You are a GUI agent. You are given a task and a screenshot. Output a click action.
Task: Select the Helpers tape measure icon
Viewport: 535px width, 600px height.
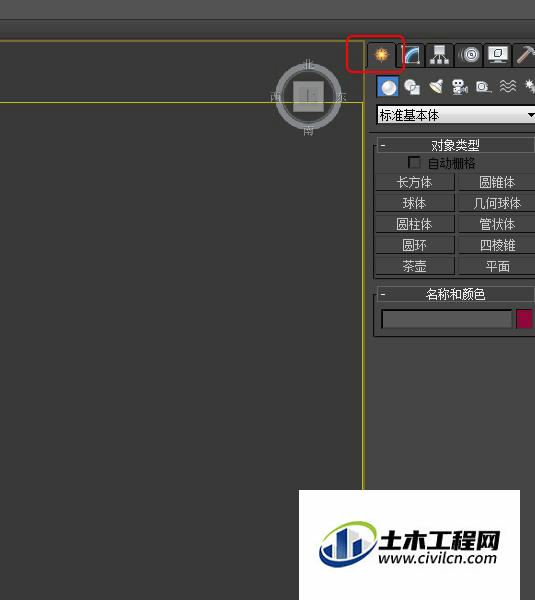tap(483, 87)
